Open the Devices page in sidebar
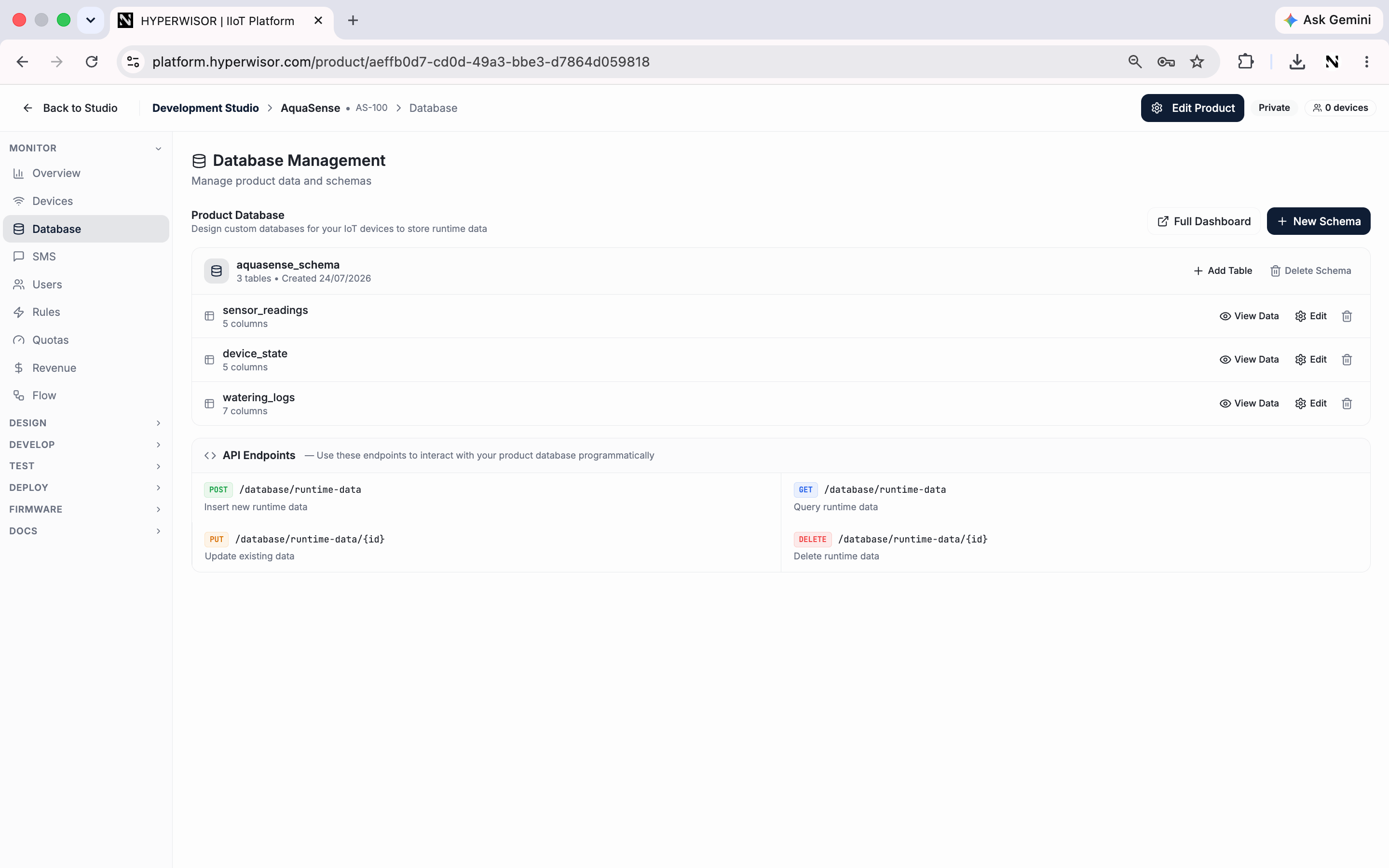The width and height of the screenshot is (1389, 868). (x=86, y=201)
